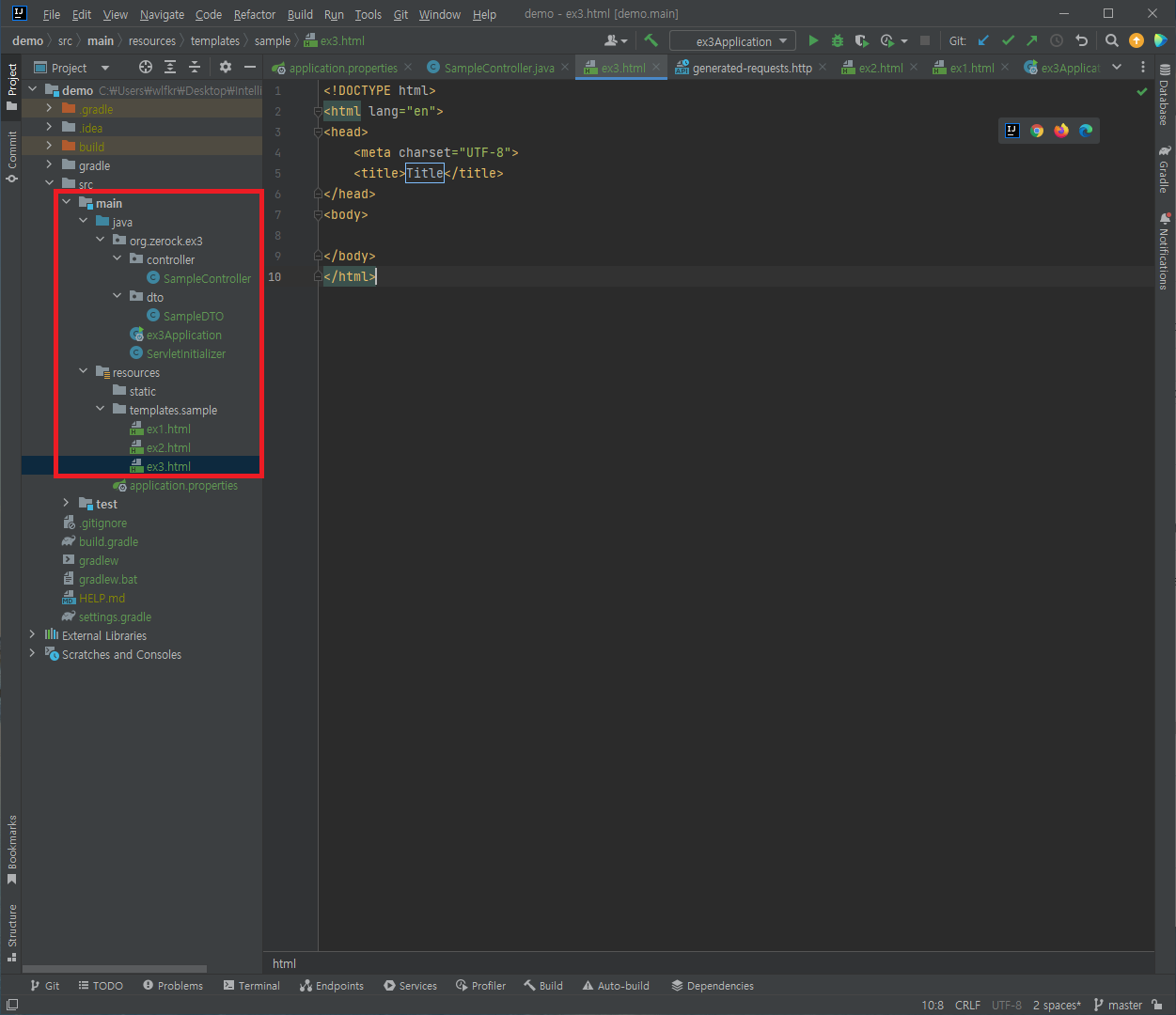Toggle the Structure side tool window
The width and height of the screenshot is (1176, 1015).
[11, 932]
